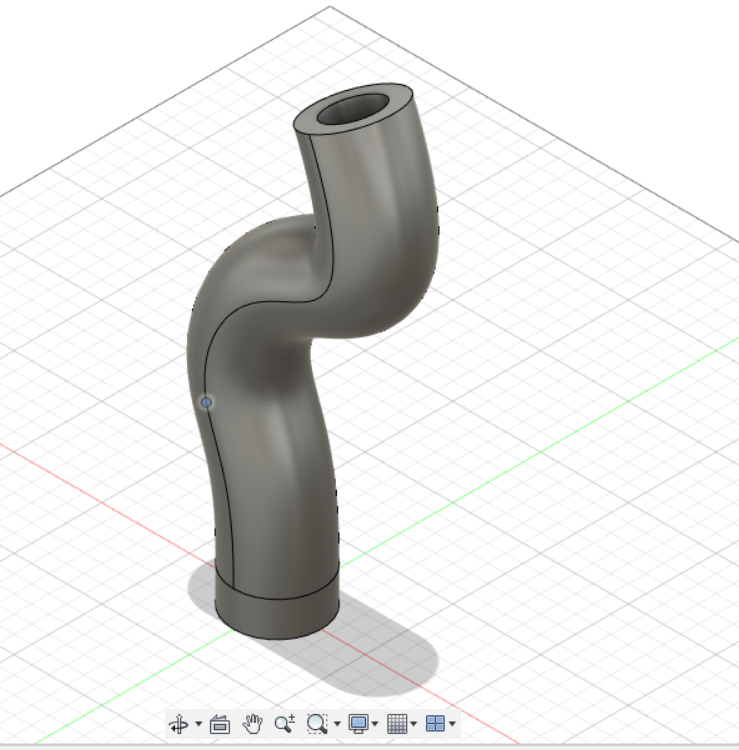Click the Grid and Snaps icon
The width and height of the screenshot is (739, 750).
397,724
